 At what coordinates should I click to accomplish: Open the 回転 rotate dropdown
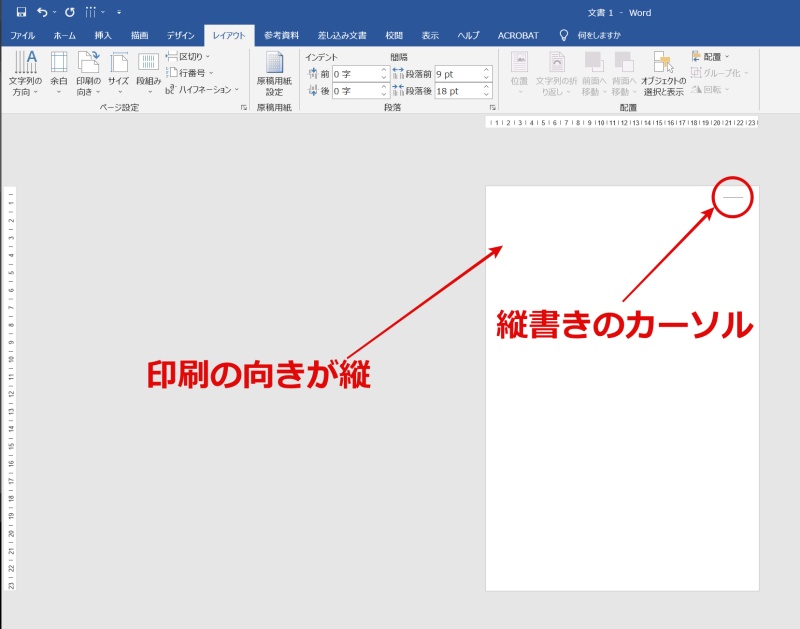711,90
